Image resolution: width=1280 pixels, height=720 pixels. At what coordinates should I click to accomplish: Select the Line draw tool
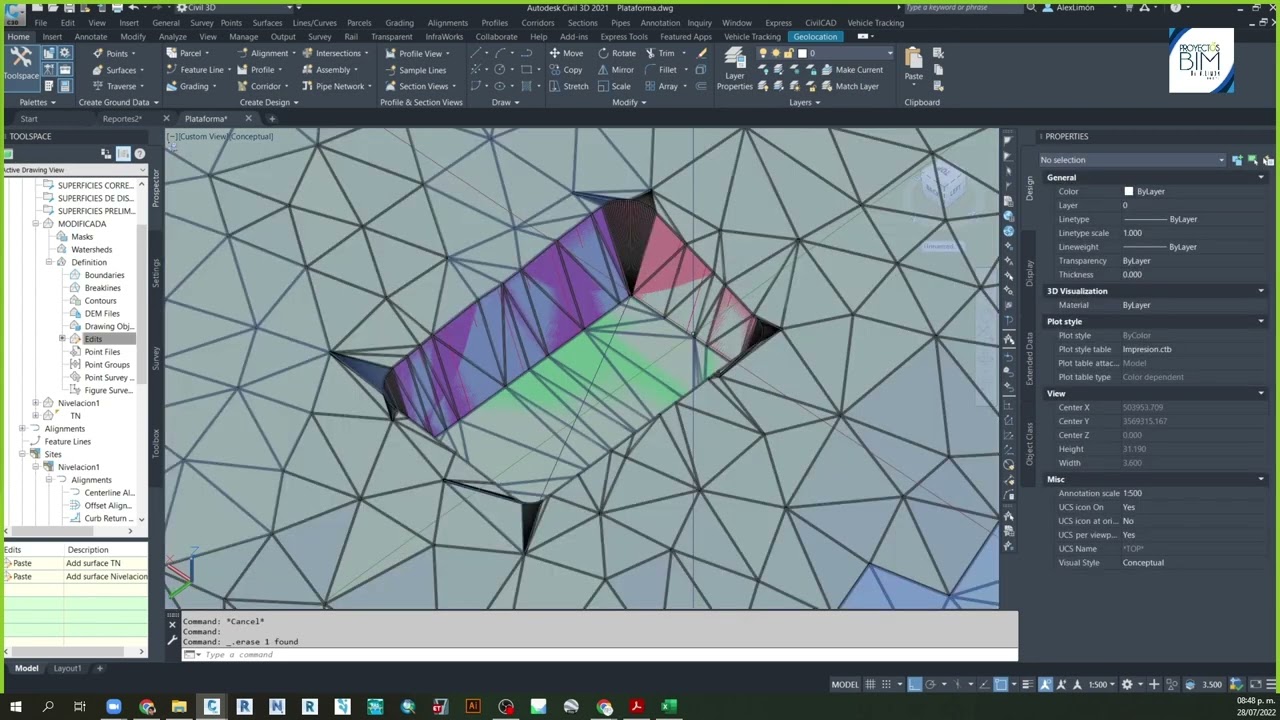click(476, 53)
